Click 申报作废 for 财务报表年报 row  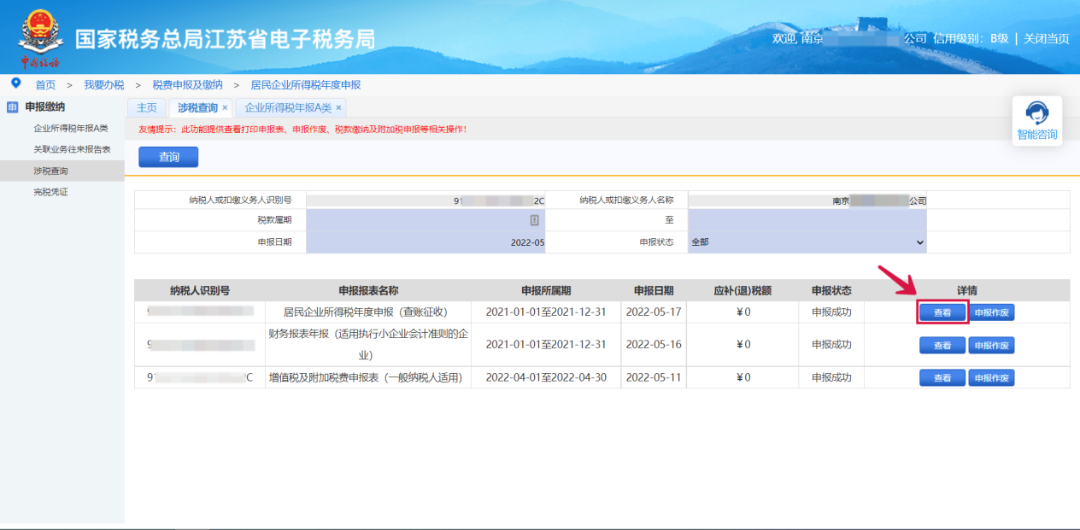point(991,345)
